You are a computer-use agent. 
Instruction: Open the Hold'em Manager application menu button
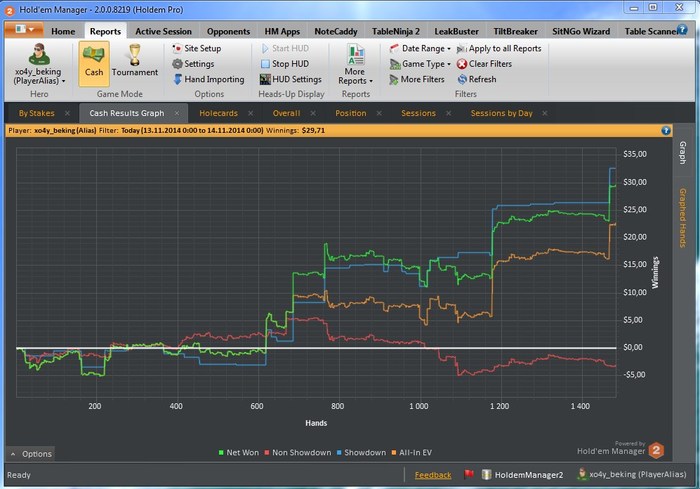point(24,29)
